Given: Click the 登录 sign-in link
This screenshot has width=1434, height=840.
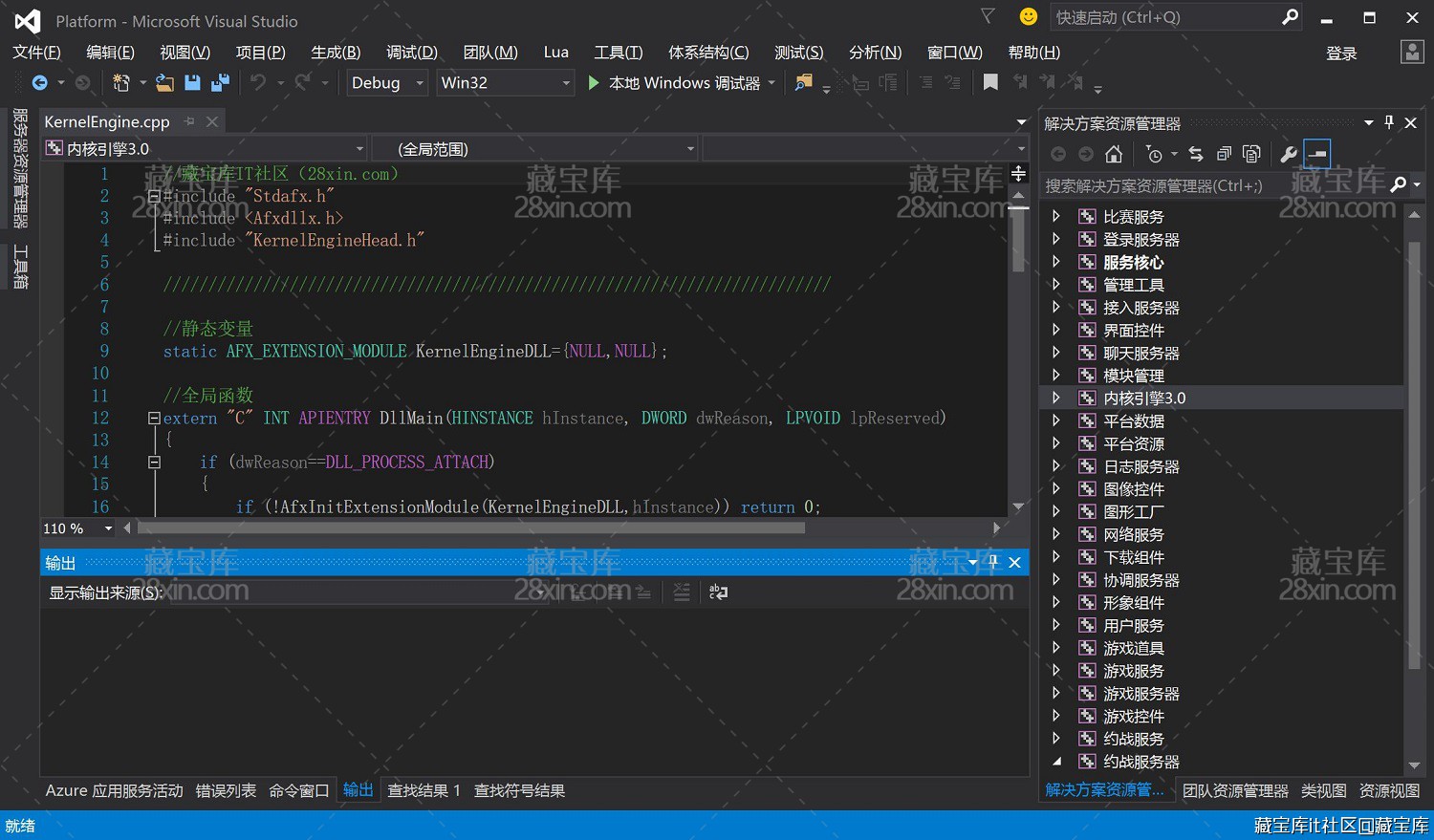Looking at the screenshot, I should (x=1341, y=54).
